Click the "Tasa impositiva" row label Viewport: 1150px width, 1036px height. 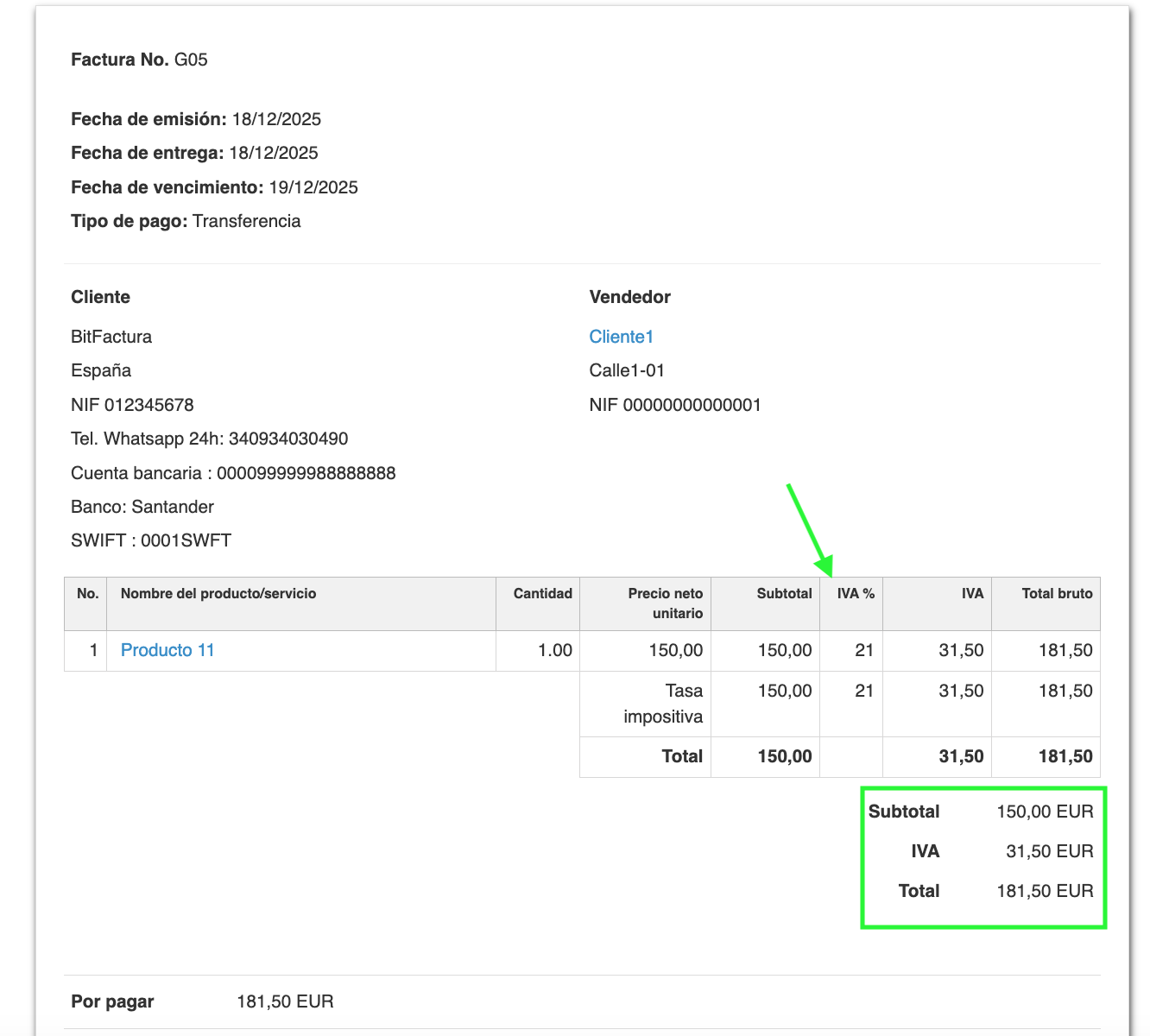[663, 704]
